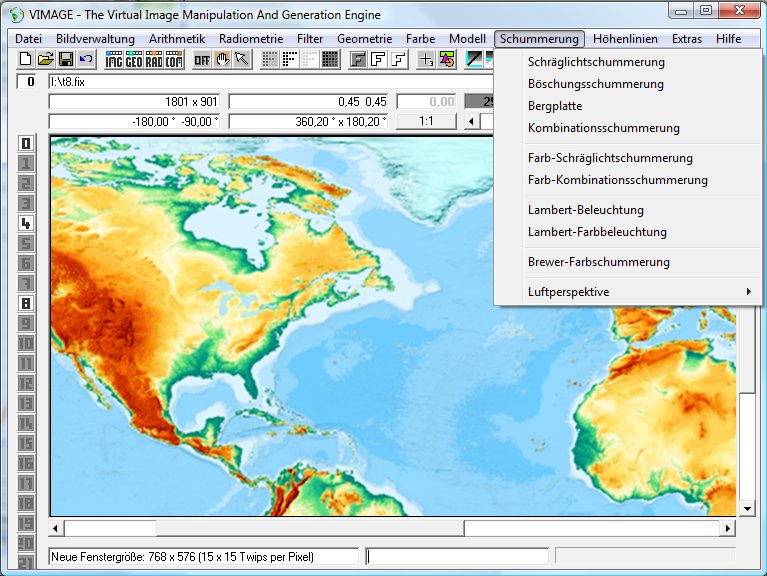Click the 1:1 zoom button
767x576 pixels.
(x=426, y=121)
